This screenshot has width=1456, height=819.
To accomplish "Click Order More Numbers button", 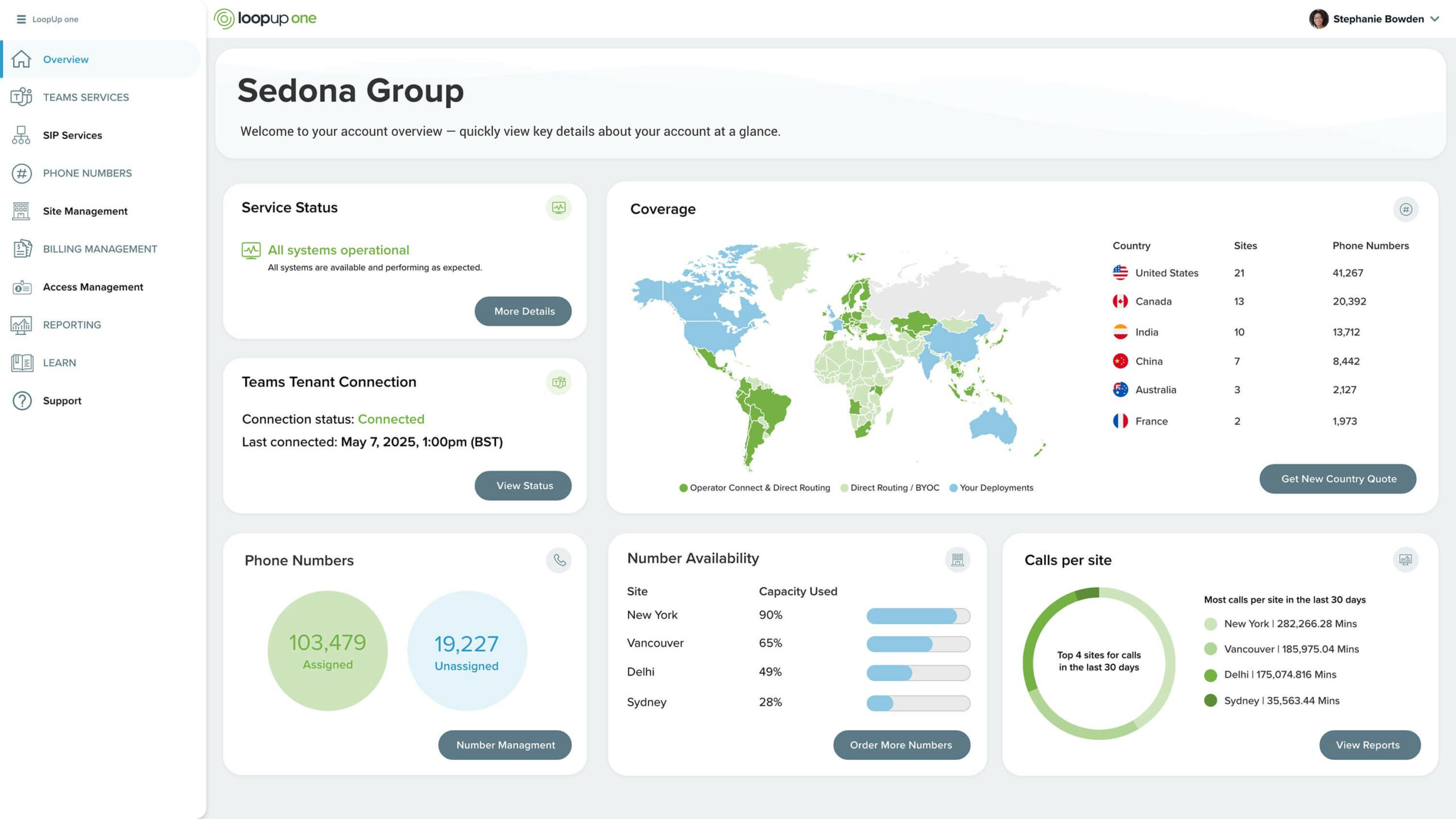I will pyautogui.click(x=901, y=745).
